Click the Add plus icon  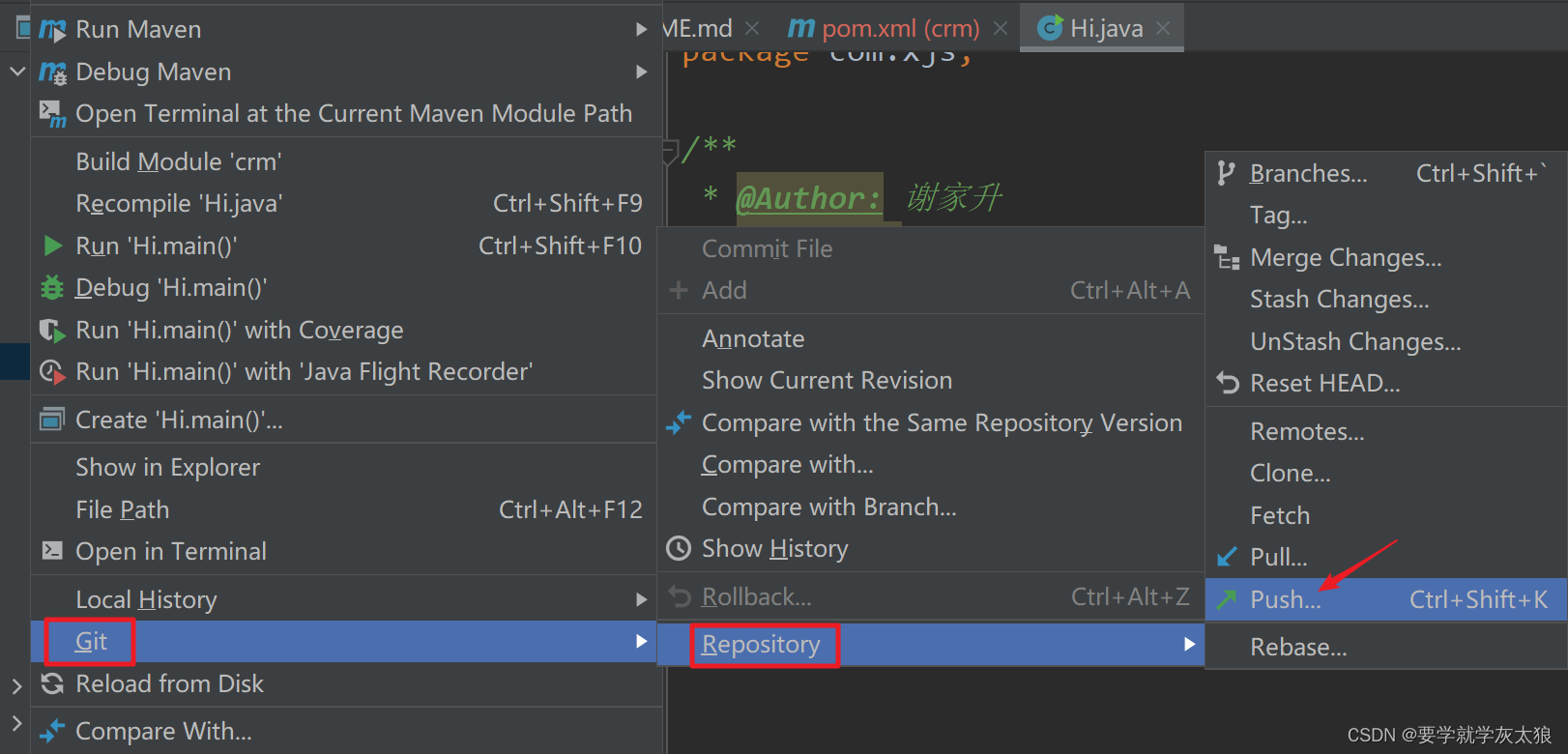pos(679,290)
